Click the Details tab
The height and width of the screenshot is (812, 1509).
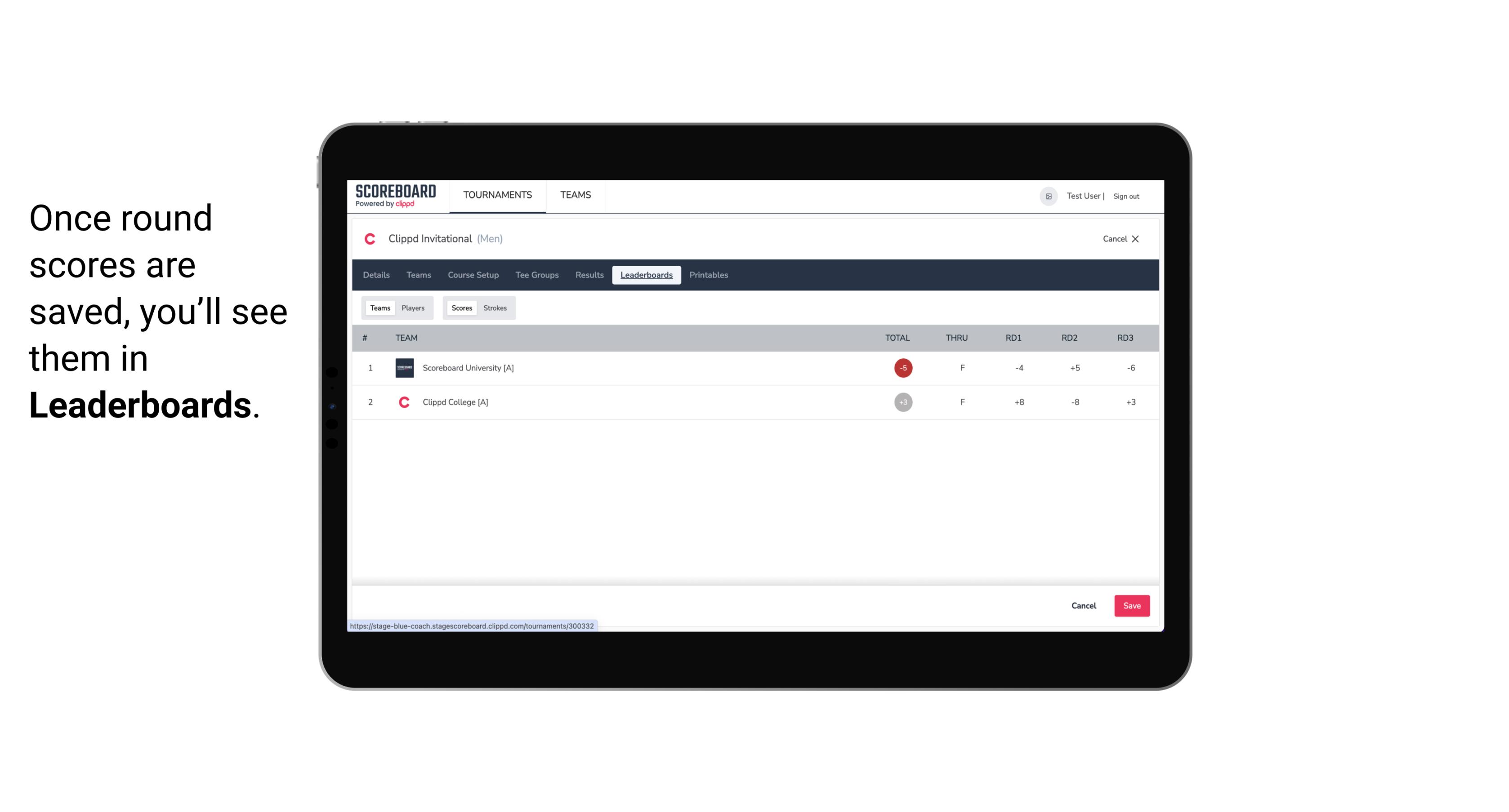(x=376, y=275)
